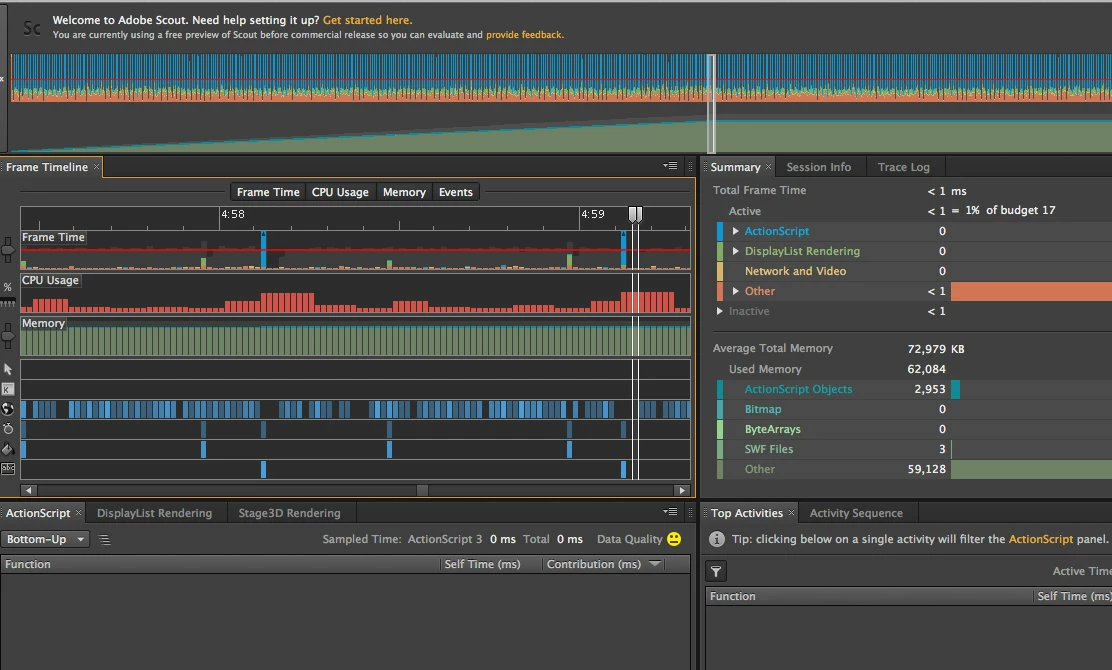1112x670 pixels.
Task: Click the timeline scrollbar right arrow
Action: tap(682, 490)
